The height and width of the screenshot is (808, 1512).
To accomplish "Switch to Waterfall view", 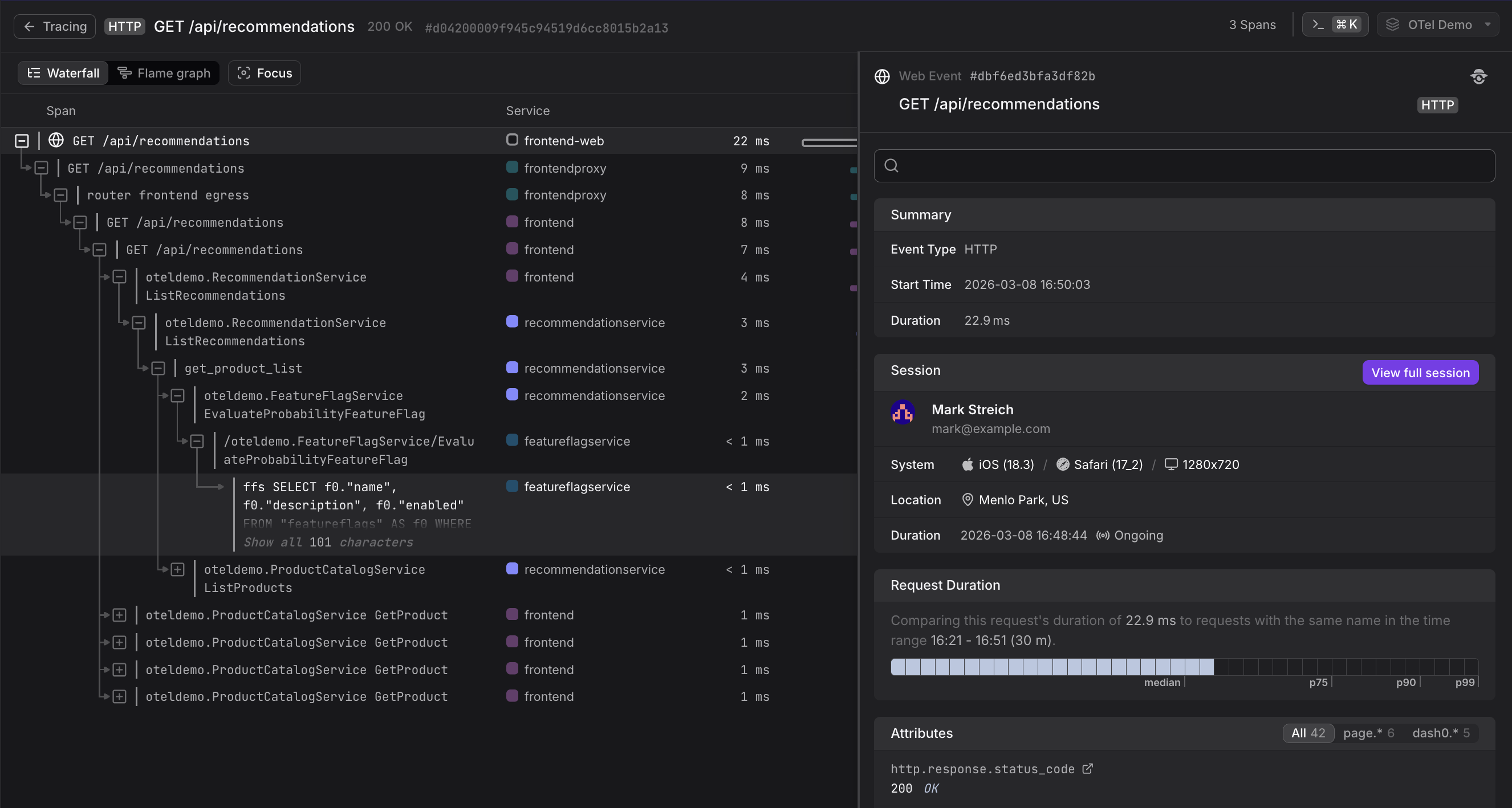I will (x=63, y=73).
